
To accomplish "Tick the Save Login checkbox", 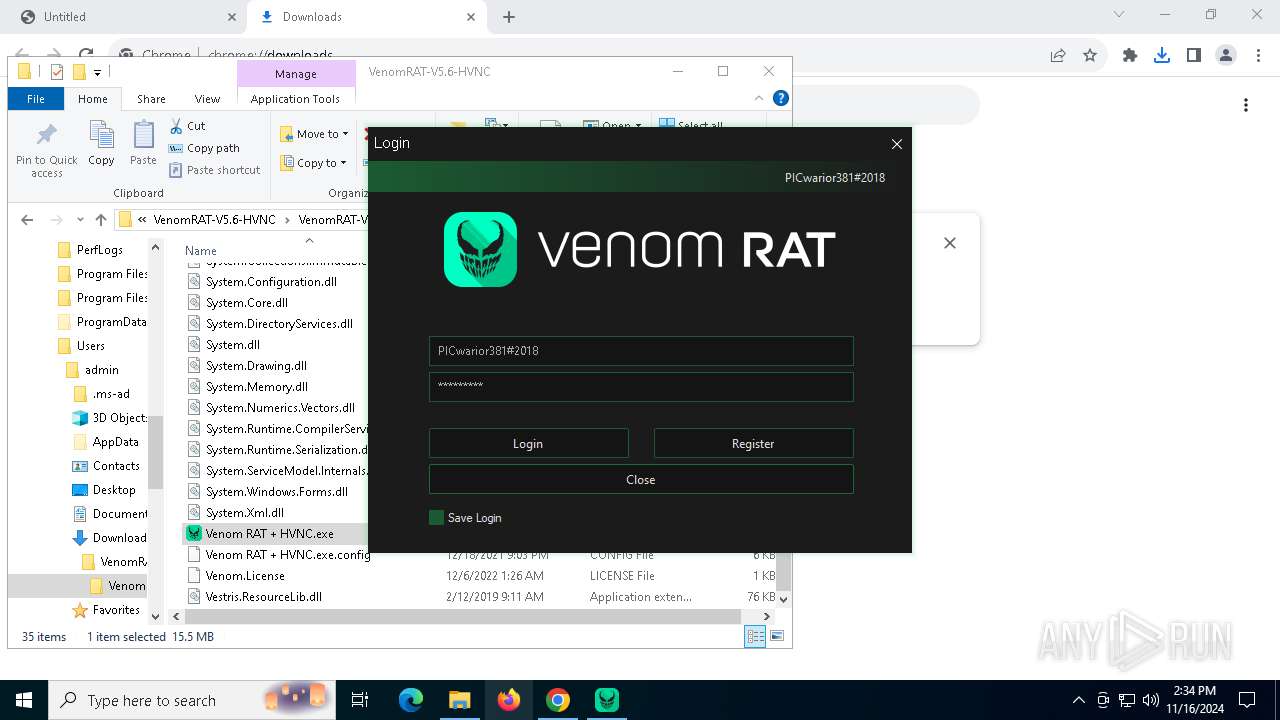I will click(x=436, y=518).
